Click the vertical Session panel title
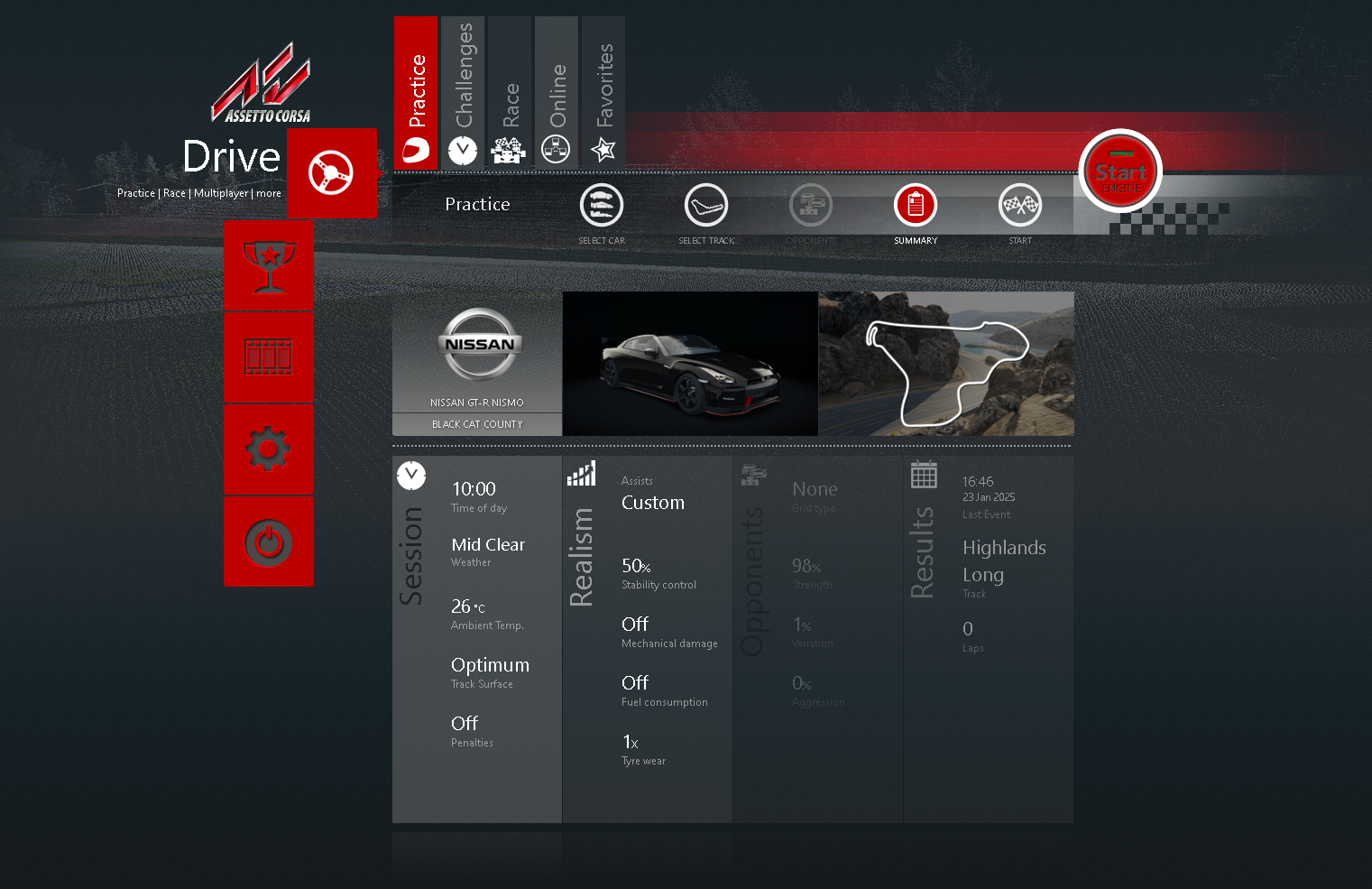The height and width of the screenshot is (889, 1372). tap(411, 555)
